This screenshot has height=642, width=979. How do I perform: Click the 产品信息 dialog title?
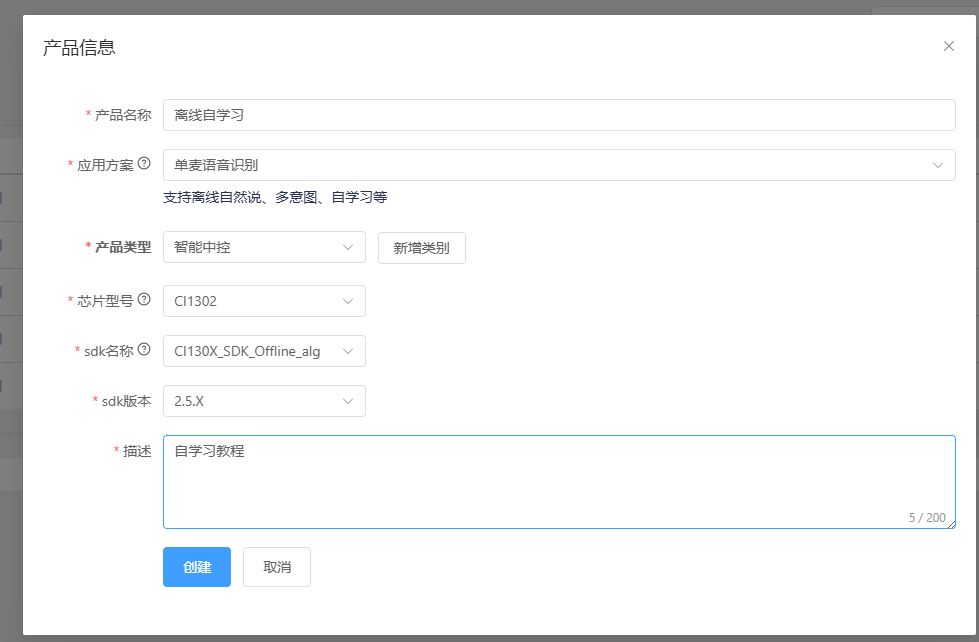click(x=79, y=47)
